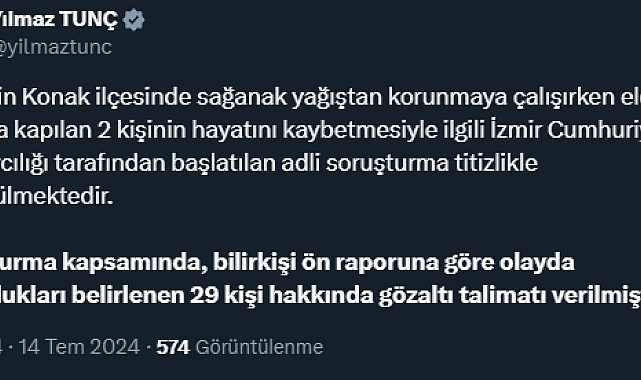
Task: Click the bold word belirlenen
Action: click(x=128, y=295)
